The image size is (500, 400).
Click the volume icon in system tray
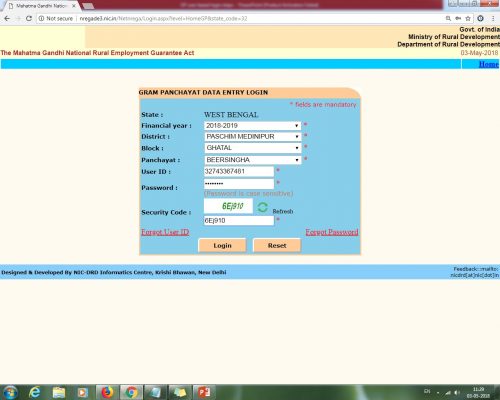(457, 393)
